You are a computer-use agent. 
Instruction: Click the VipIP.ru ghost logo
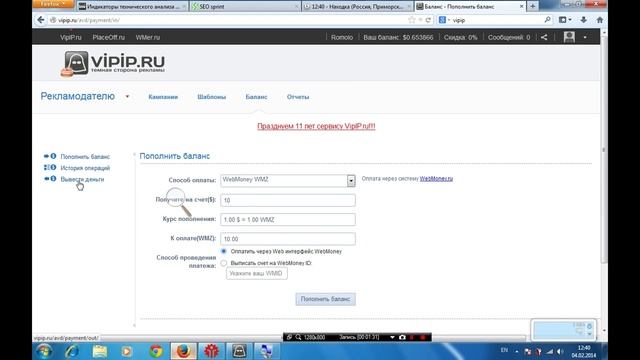pyautogui.click(x=75, y=64)
